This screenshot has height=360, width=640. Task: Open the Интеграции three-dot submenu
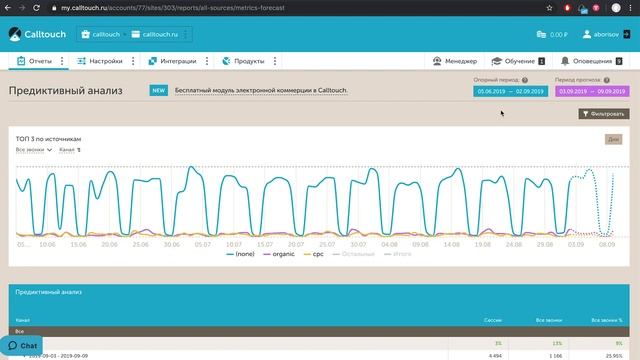(x=207, y=61)
